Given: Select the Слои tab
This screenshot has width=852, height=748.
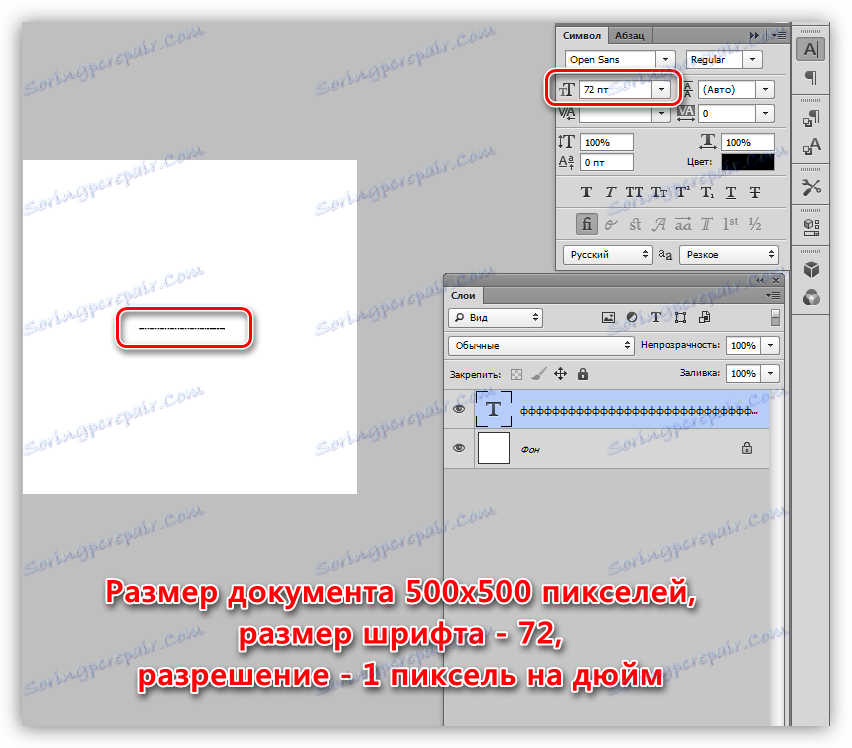Looking at the screenshot, I should click(463, 296).
